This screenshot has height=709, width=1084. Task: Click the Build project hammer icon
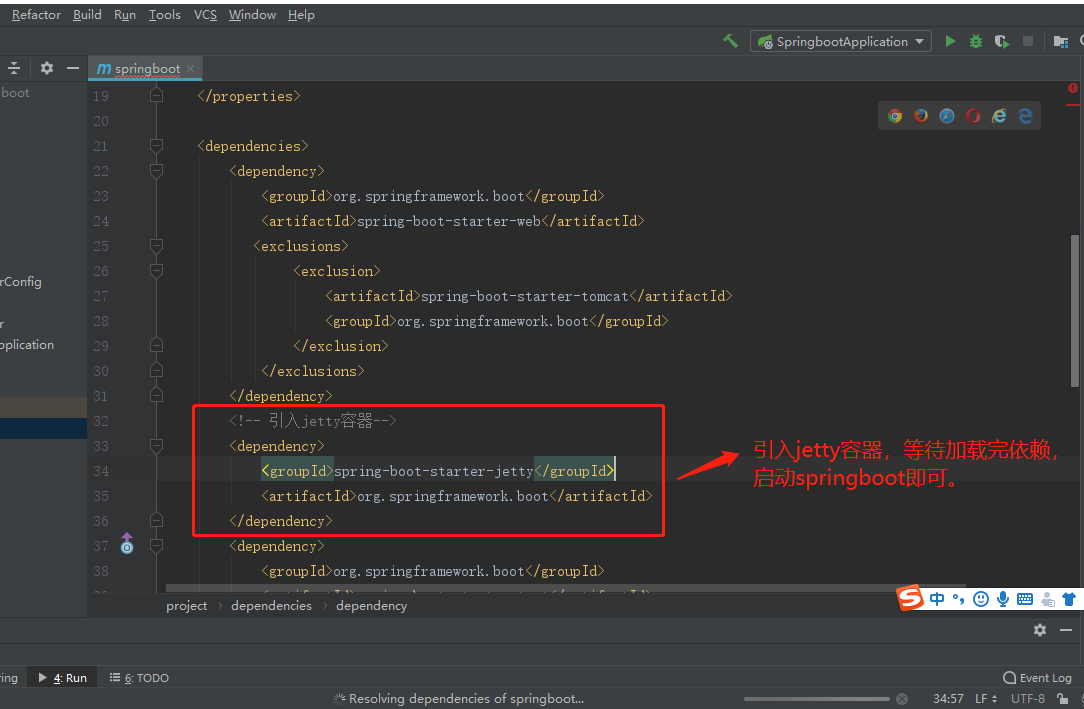(730, 41)
